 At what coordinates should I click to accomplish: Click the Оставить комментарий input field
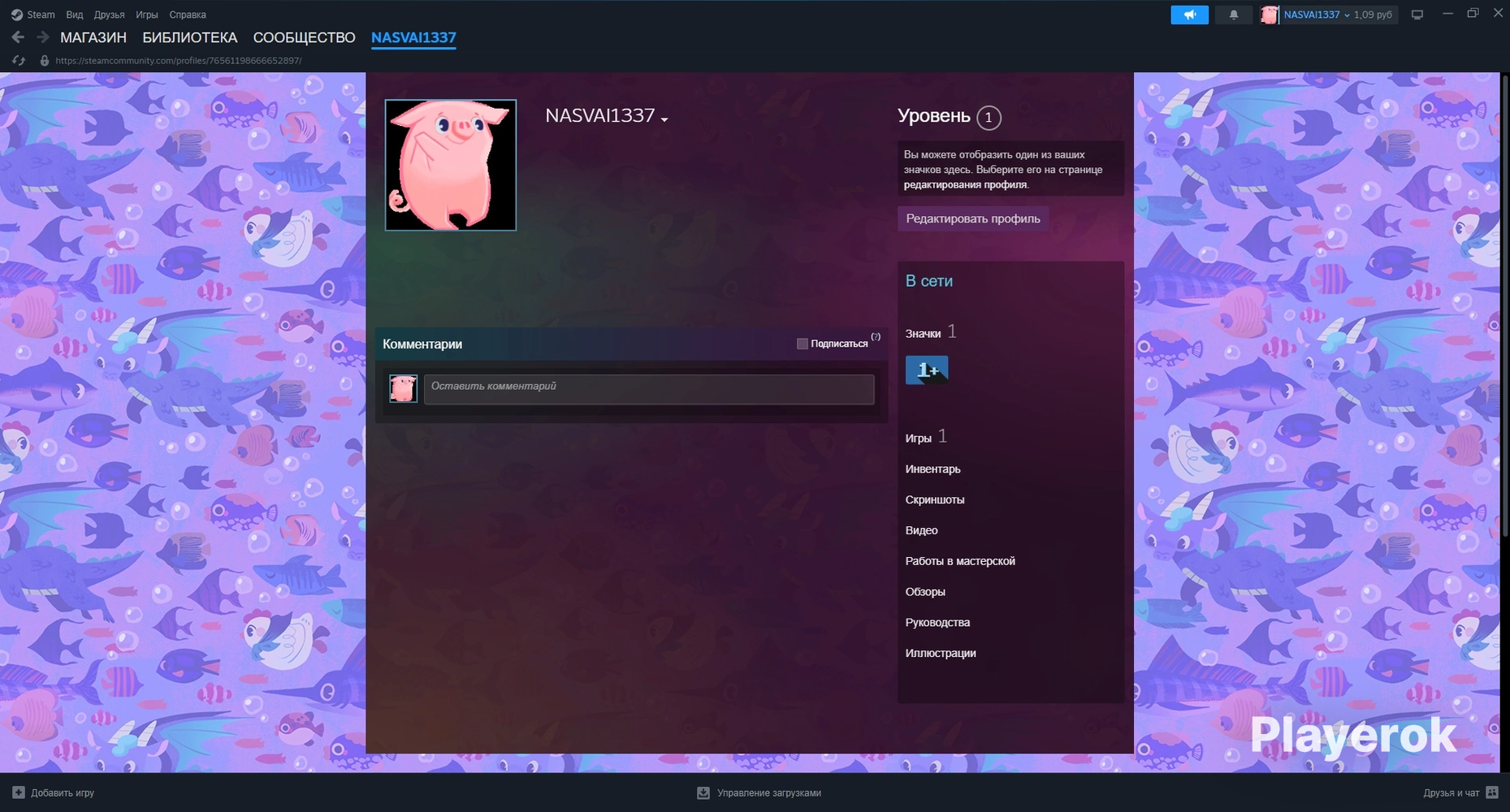tap(649, 389)
